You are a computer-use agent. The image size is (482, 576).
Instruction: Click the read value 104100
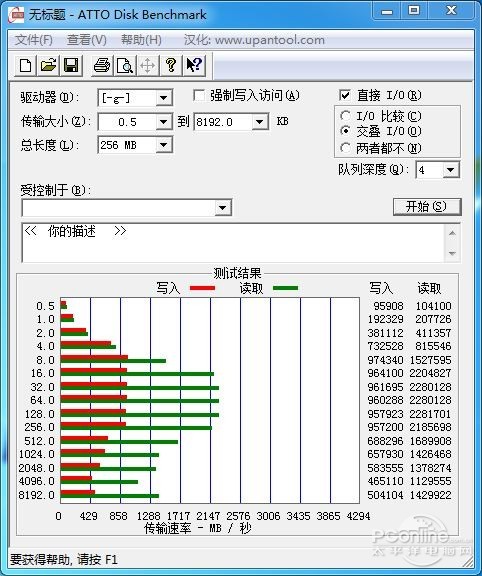coord(434,306)
